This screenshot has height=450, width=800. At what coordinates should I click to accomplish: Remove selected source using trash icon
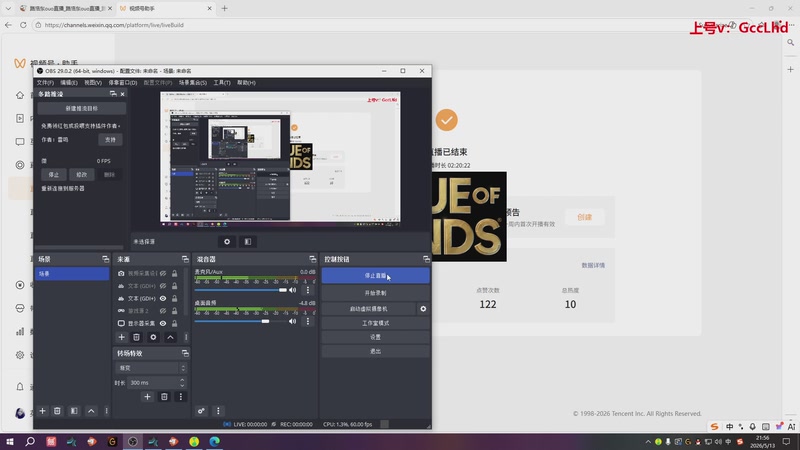[136, 337]
